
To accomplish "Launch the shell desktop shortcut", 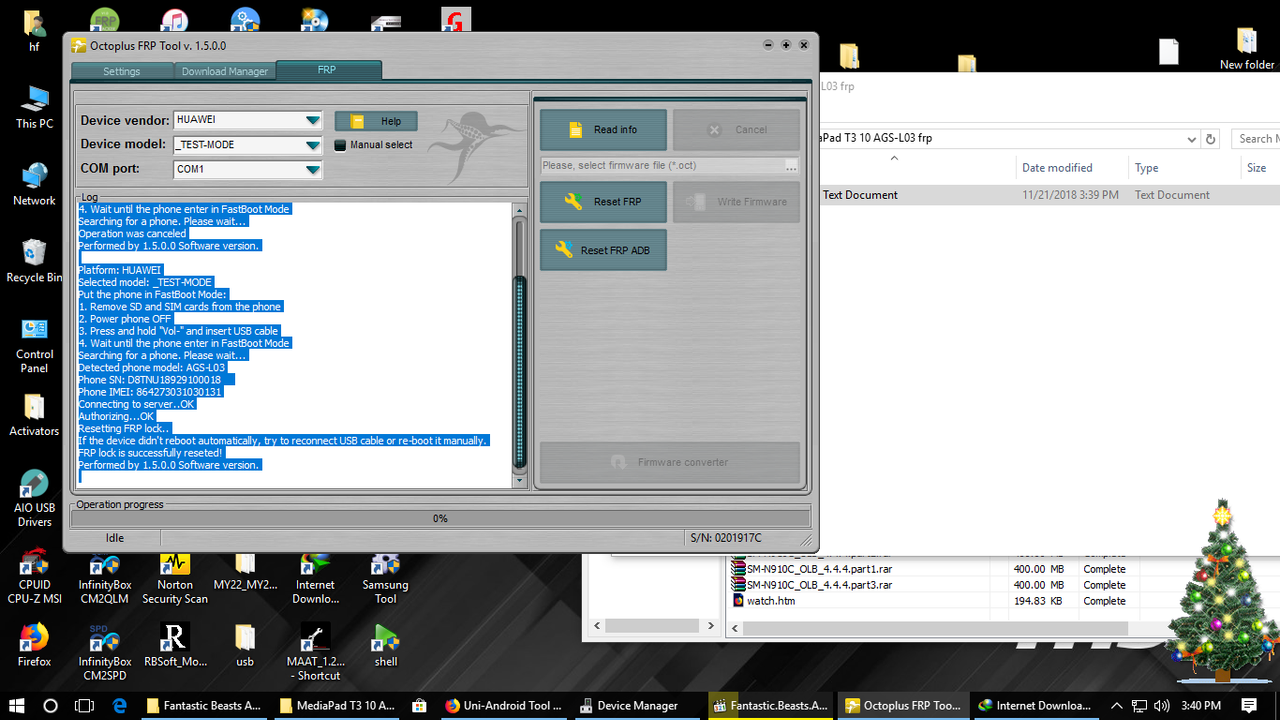I will pos(385,645).
